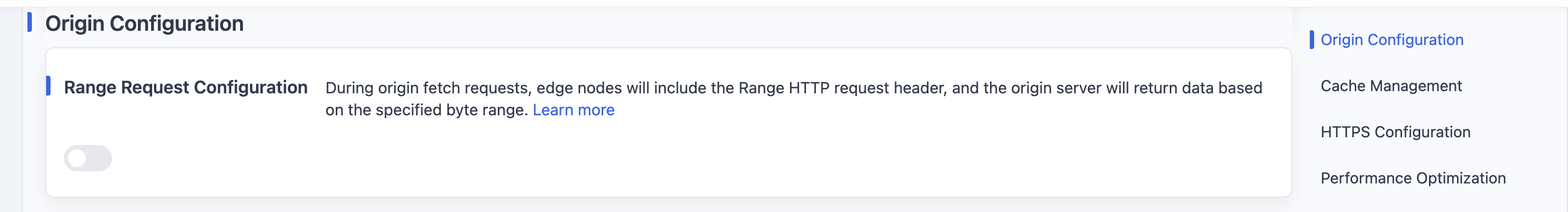Click the Range HTTP request header description text
Screen dimensions: 1568x212
794,88
